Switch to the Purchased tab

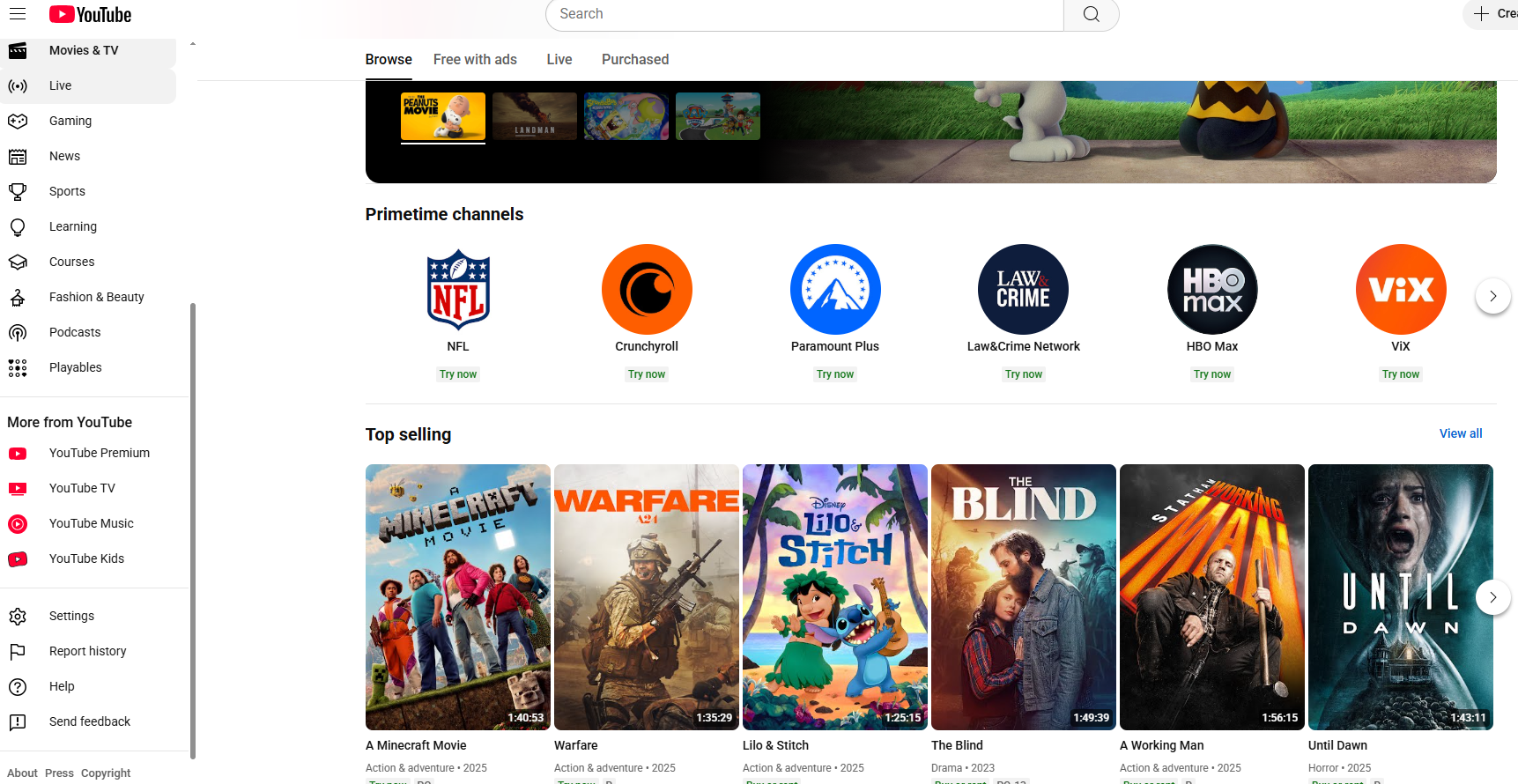[x=634, y=59]
